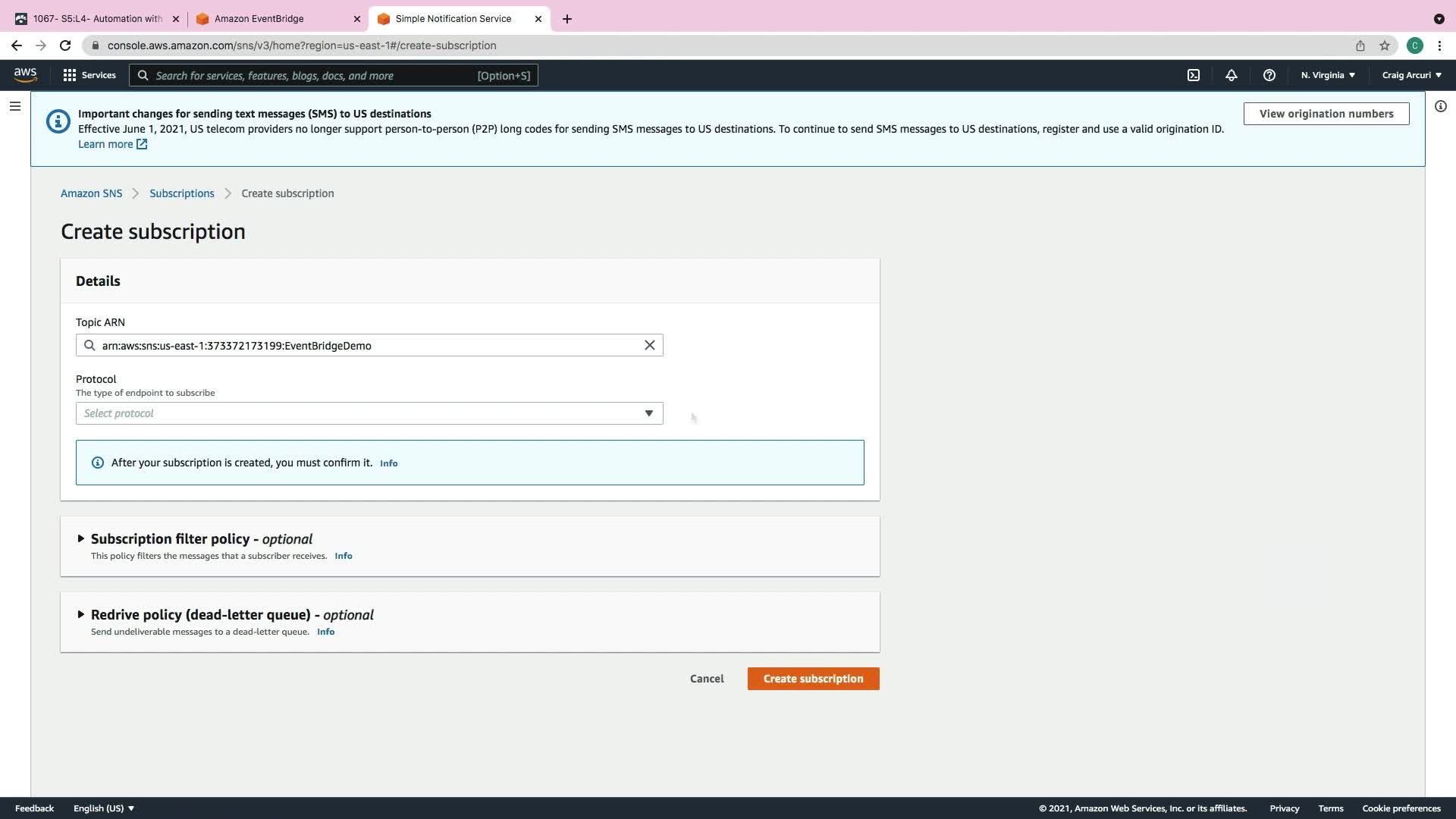The height and width of the screenshot is (819, 1456).
Task: Click the notifications bell icon
Action: 1232,75
